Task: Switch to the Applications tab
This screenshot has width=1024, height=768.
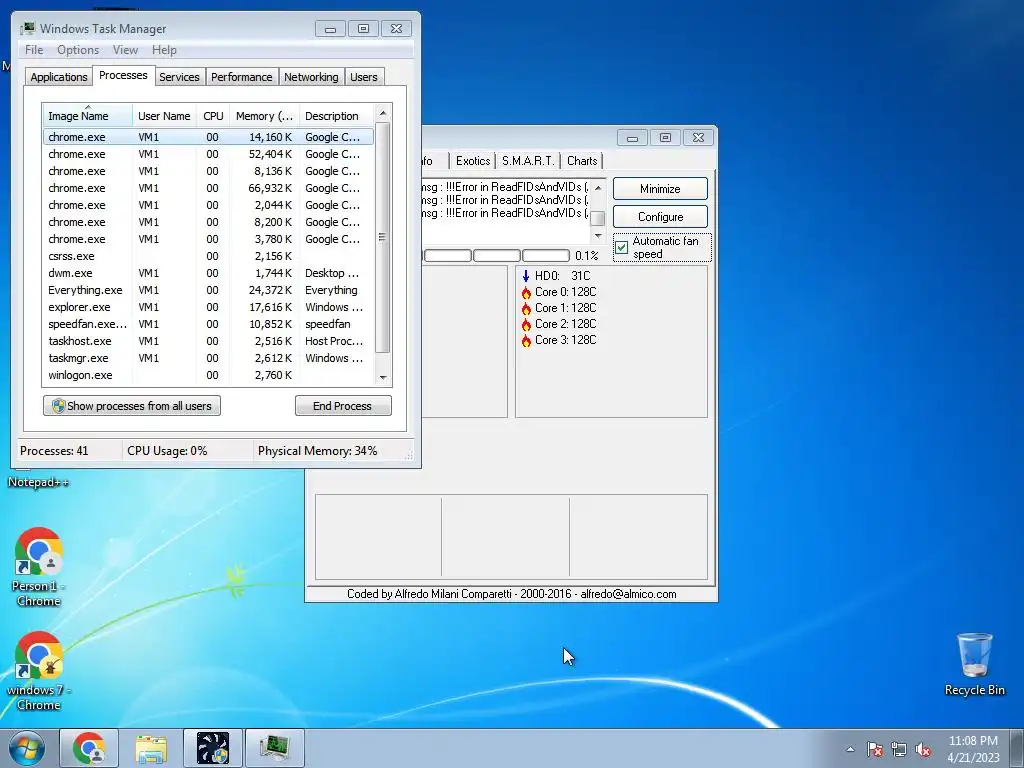Action: point(59,77)
